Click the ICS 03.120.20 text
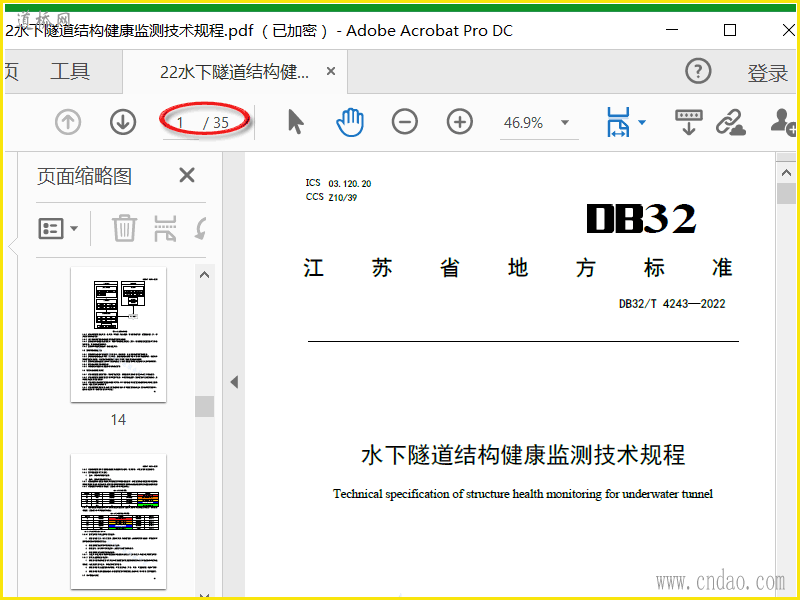This screenshot has height=600, width=800. tap(338, 183)
